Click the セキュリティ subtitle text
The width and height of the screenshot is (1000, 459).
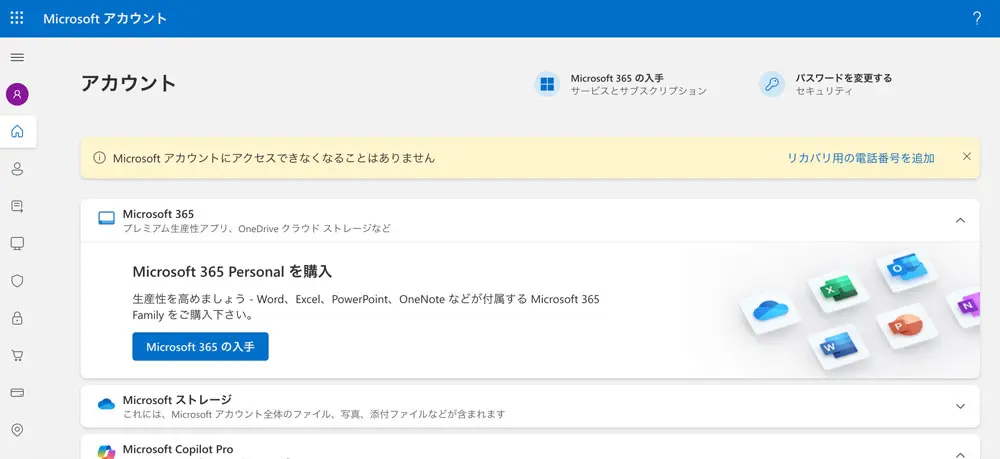pos(823,91)
